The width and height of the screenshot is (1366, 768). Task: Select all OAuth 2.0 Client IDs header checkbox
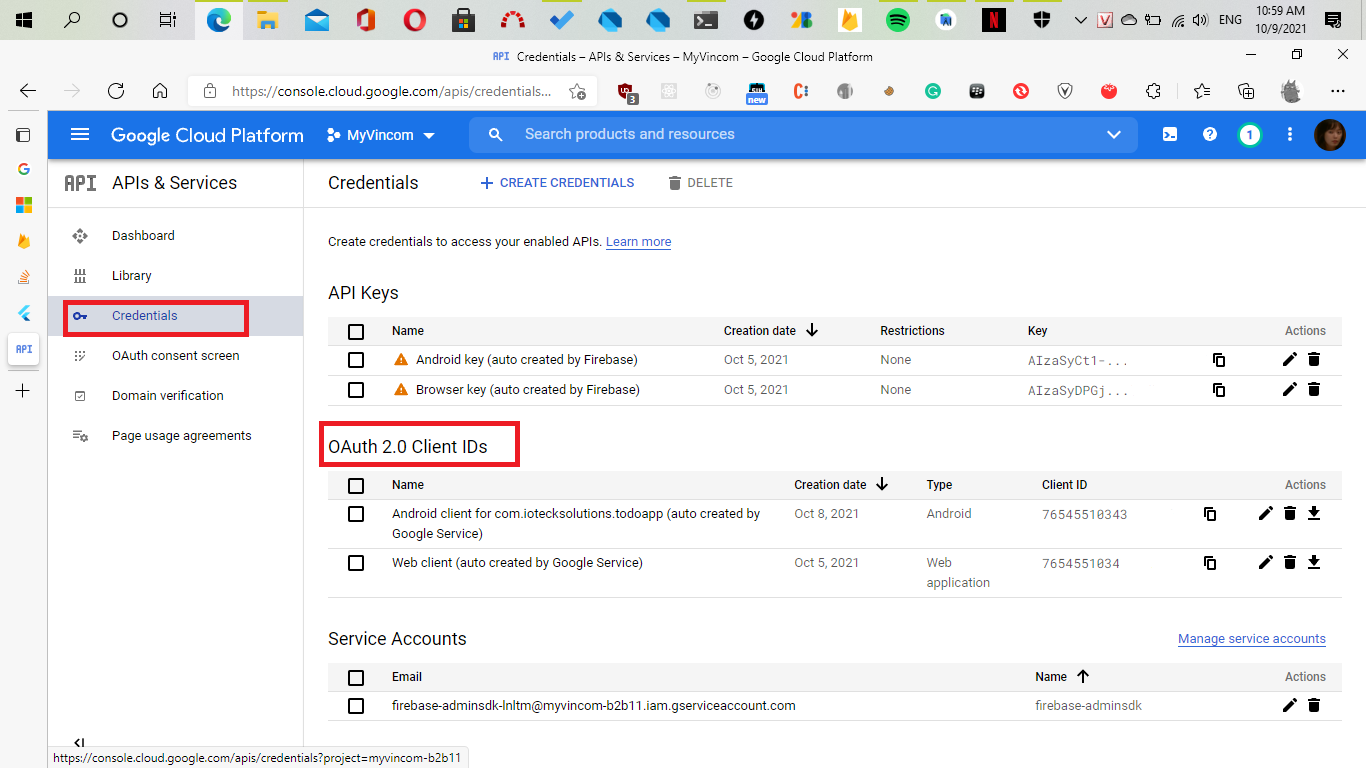[x=356, y=486]
